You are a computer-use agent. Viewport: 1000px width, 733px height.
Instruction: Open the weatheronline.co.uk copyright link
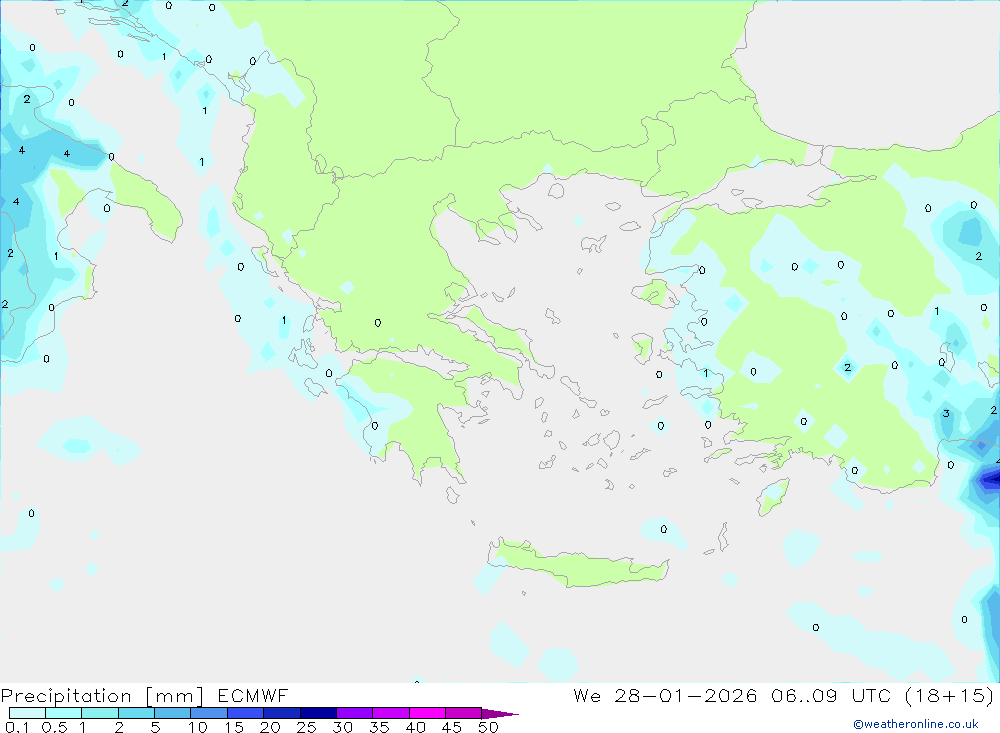click(916, 724)
